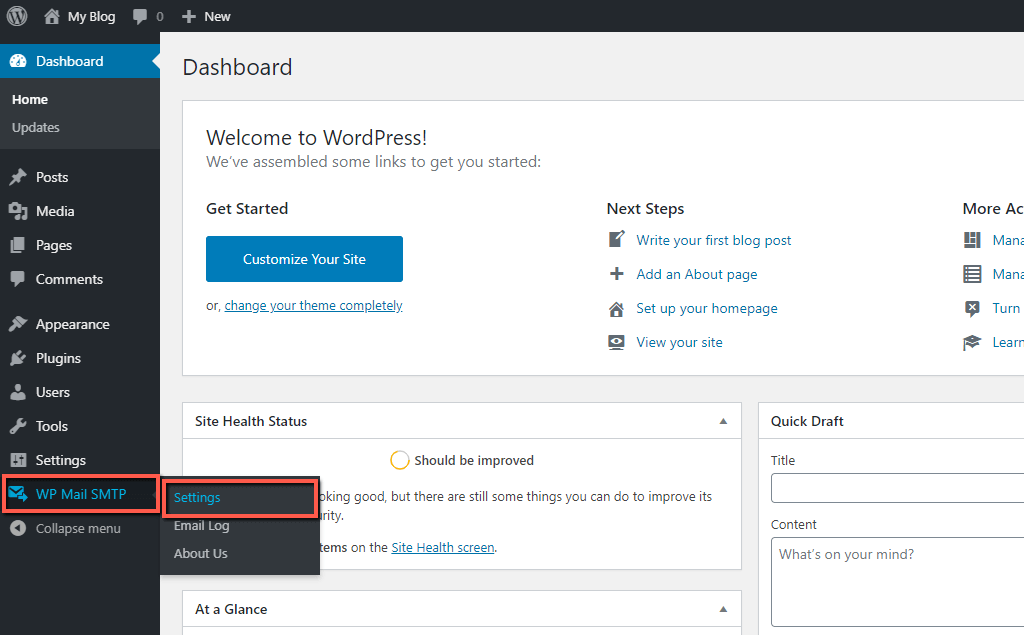
Task: Click the Tools wrench icon
Action: pos(18,426)
